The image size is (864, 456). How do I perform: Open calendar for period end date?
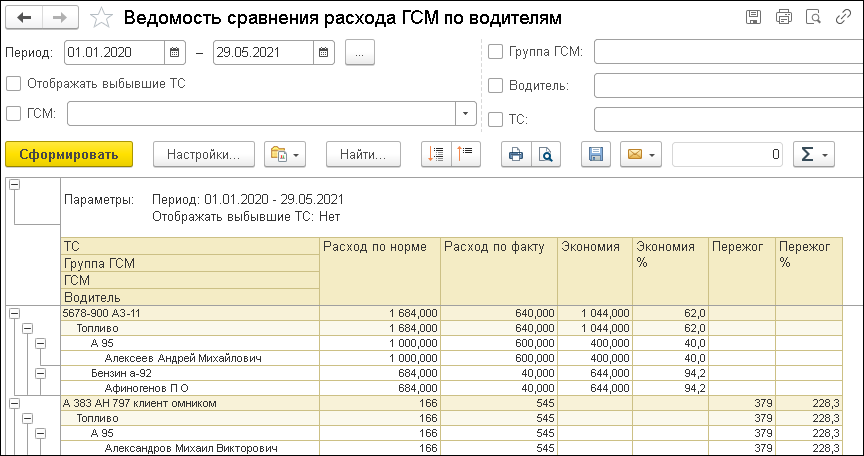(323, 51)
